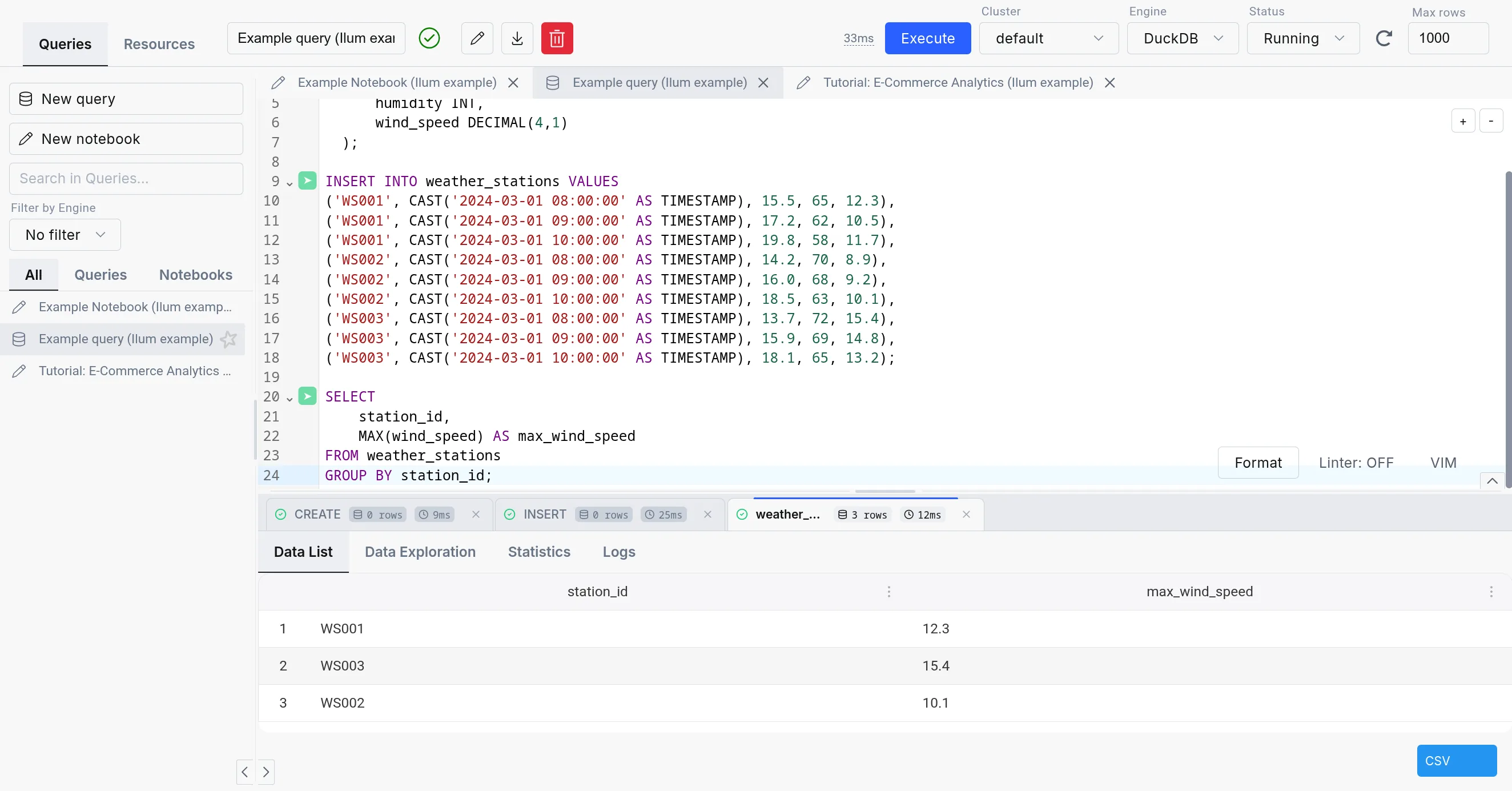Screen dimensions: 1512x791
Task: Enable VIM mode
Action: (1444, 462)
